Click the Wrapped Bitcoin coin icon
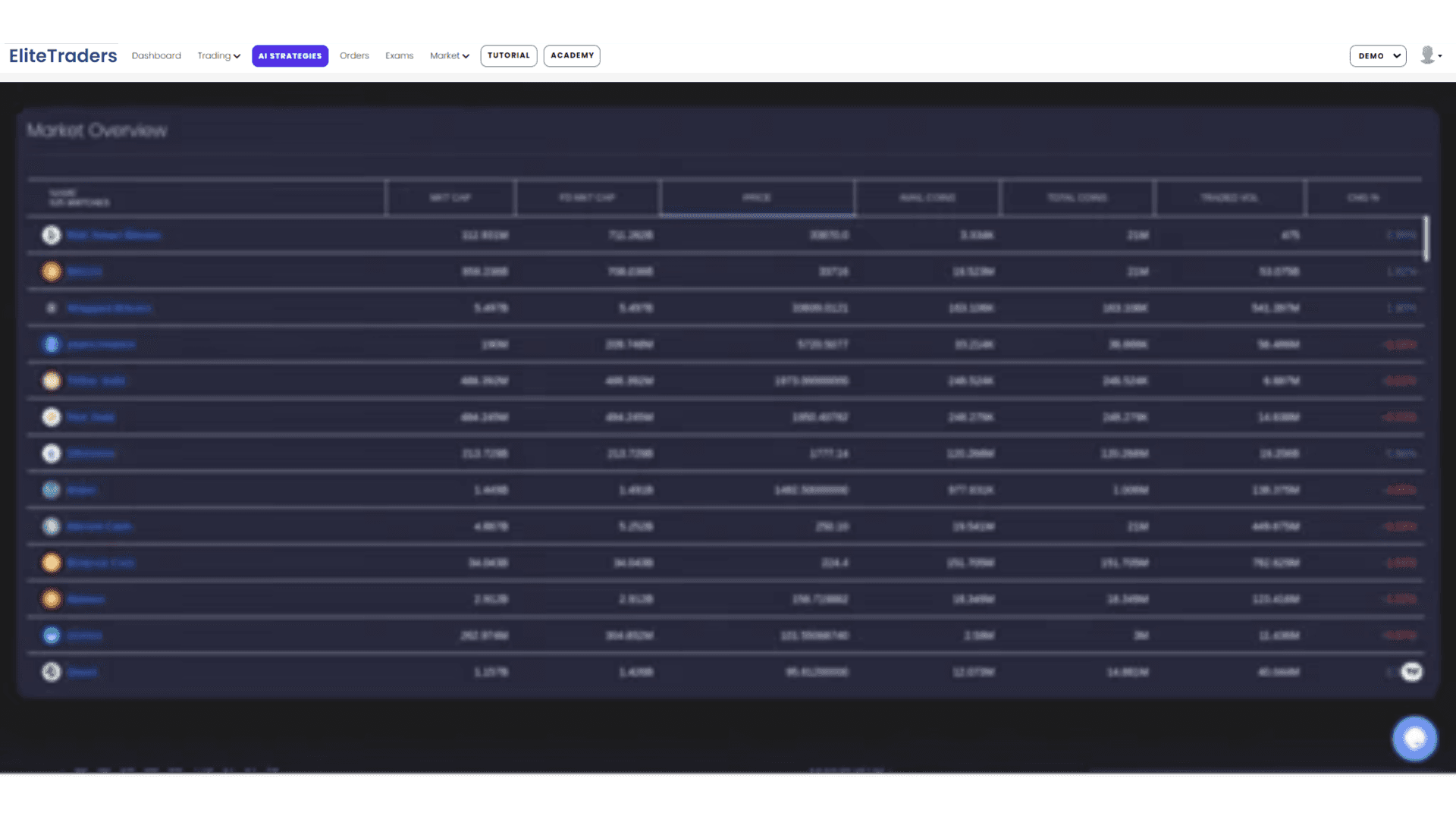Image resolution: width=1456 pixels, height=819 pixels. coord(51,308)
